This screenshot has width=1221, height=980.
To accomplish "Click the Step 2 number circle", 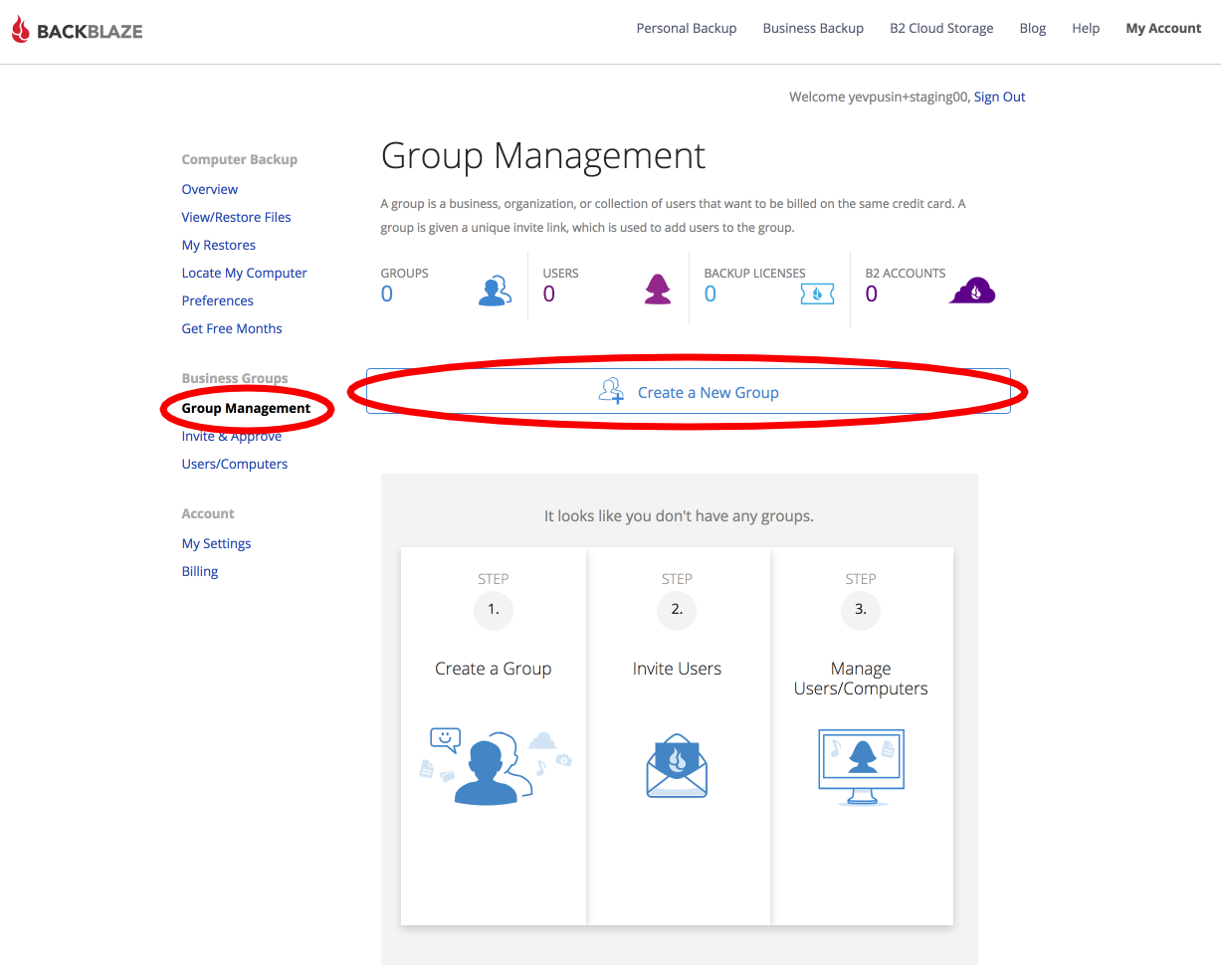I will [677, 610].
